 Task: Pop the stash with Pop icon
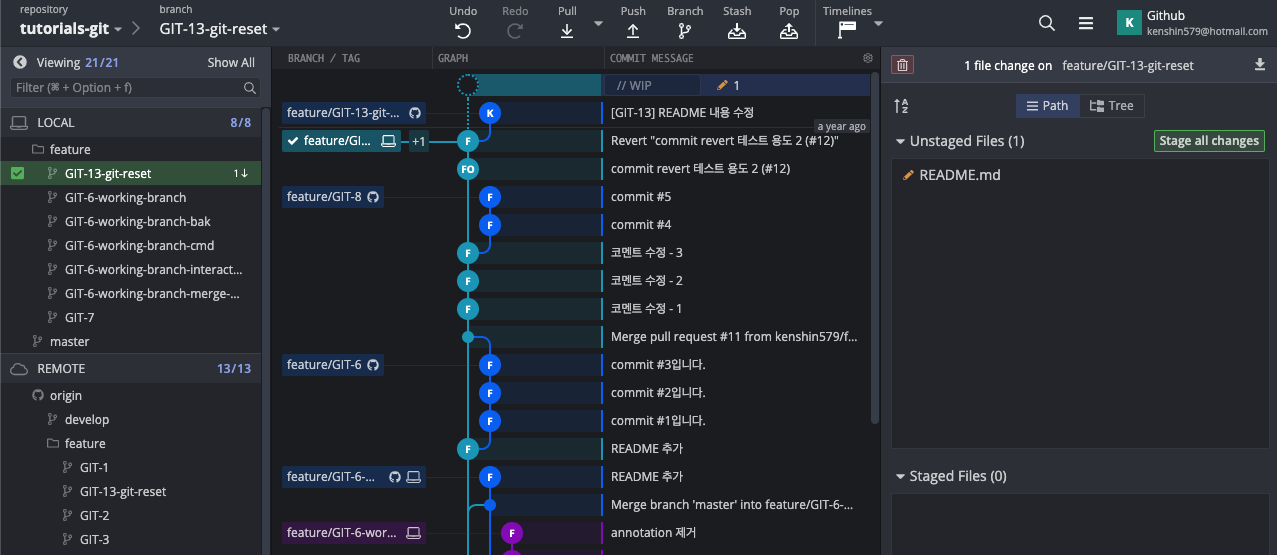coord(789,30)
